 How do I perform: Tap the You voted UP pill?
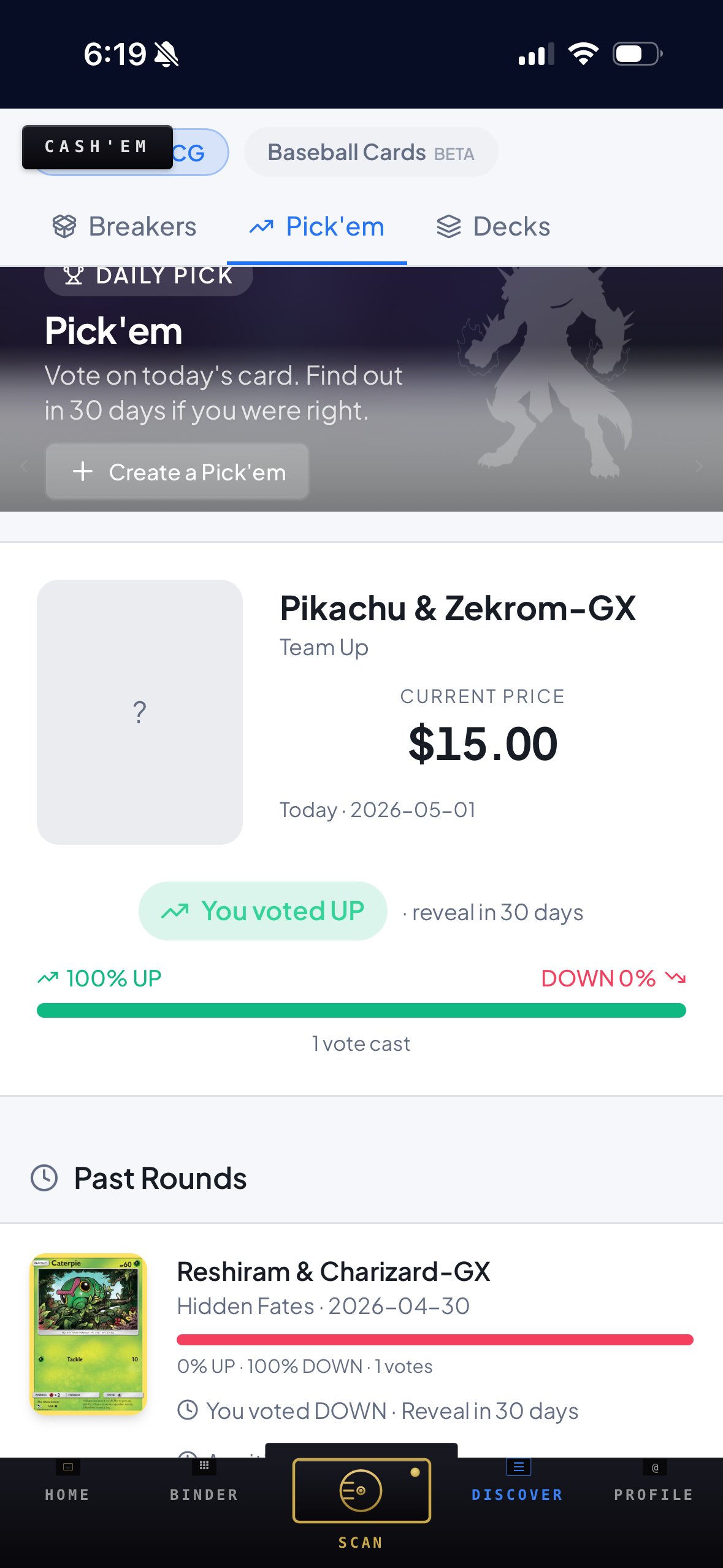coord(263,911)
